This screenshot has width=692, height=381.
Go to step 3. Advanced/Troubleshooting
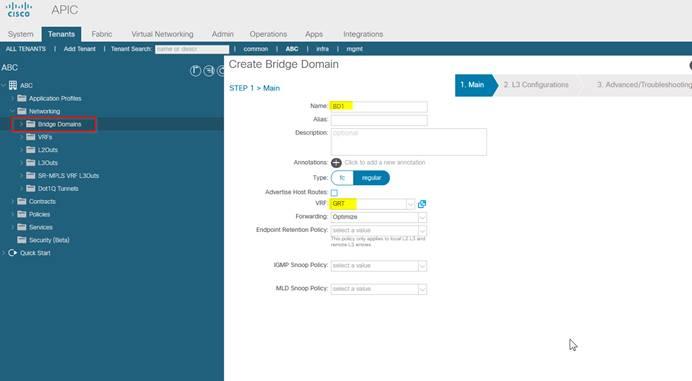[644, 85]
